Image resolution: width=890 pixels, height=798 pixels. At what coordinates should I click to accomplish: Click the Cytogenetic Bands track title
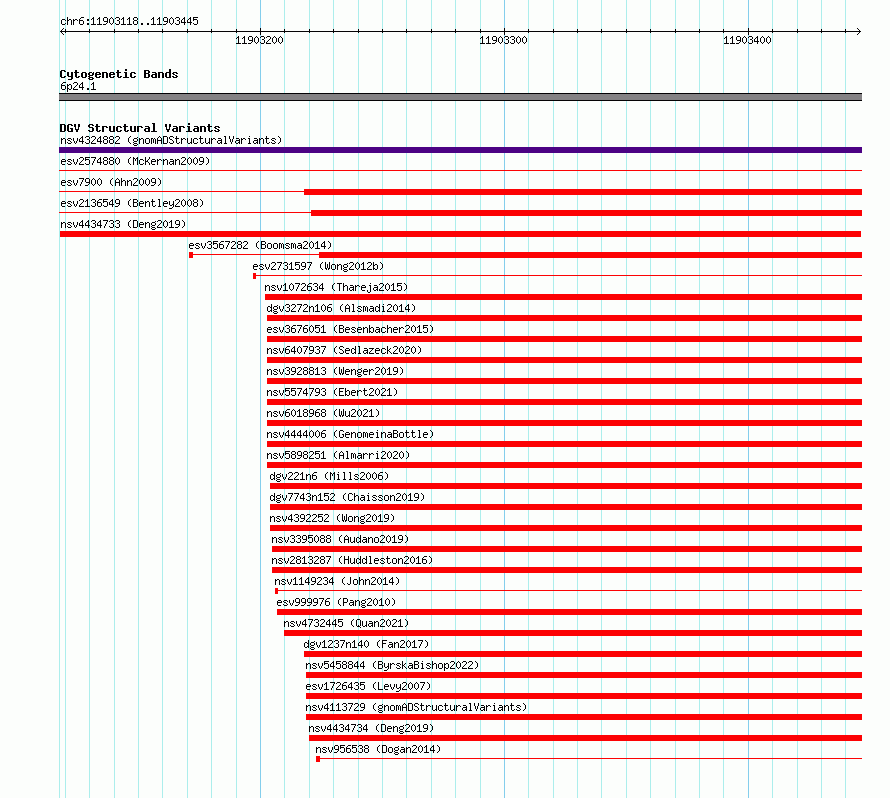pos(119,74)
